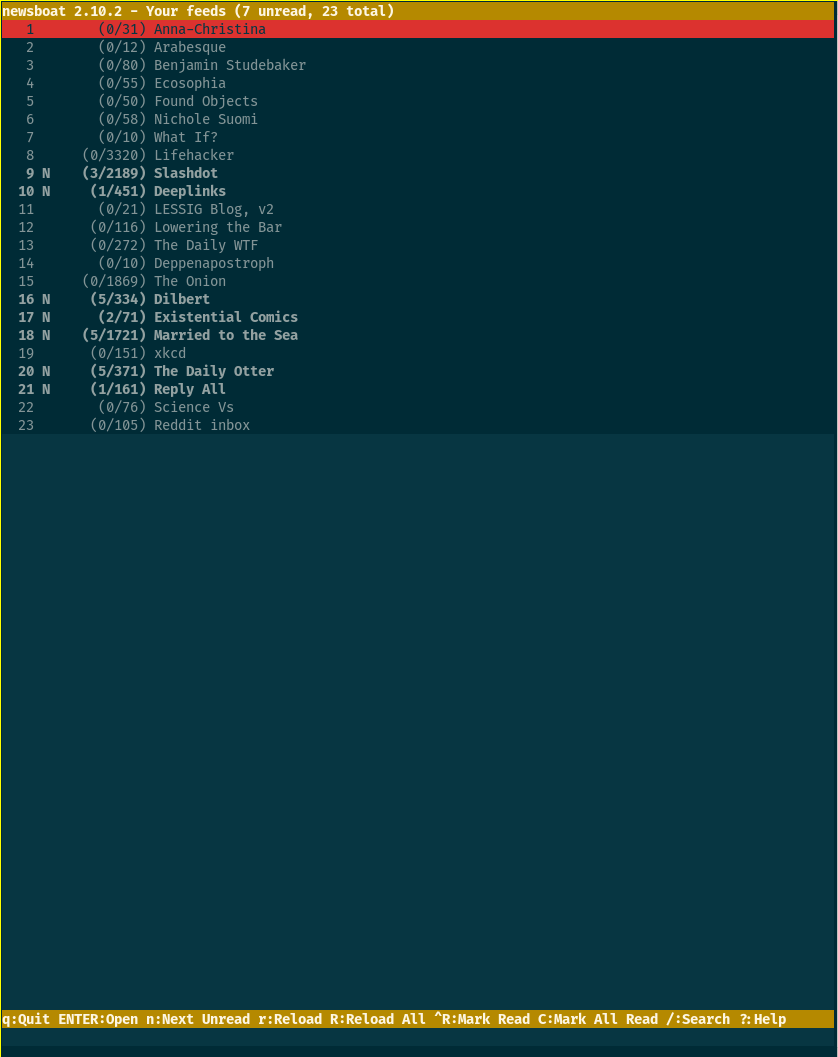Select the Reply All feed
This screenshot has height=1057, width=838.
point(418,389)
